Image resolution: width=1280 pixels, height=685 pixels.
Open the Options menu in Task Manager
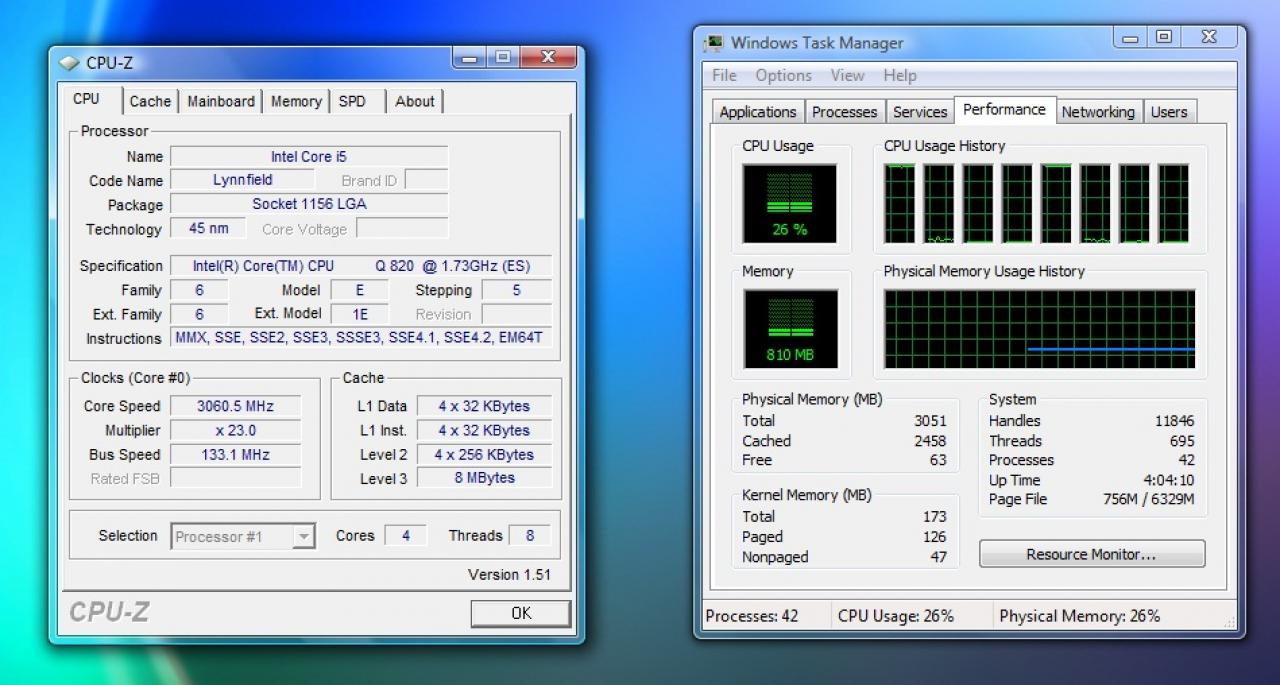pos(783,75)
